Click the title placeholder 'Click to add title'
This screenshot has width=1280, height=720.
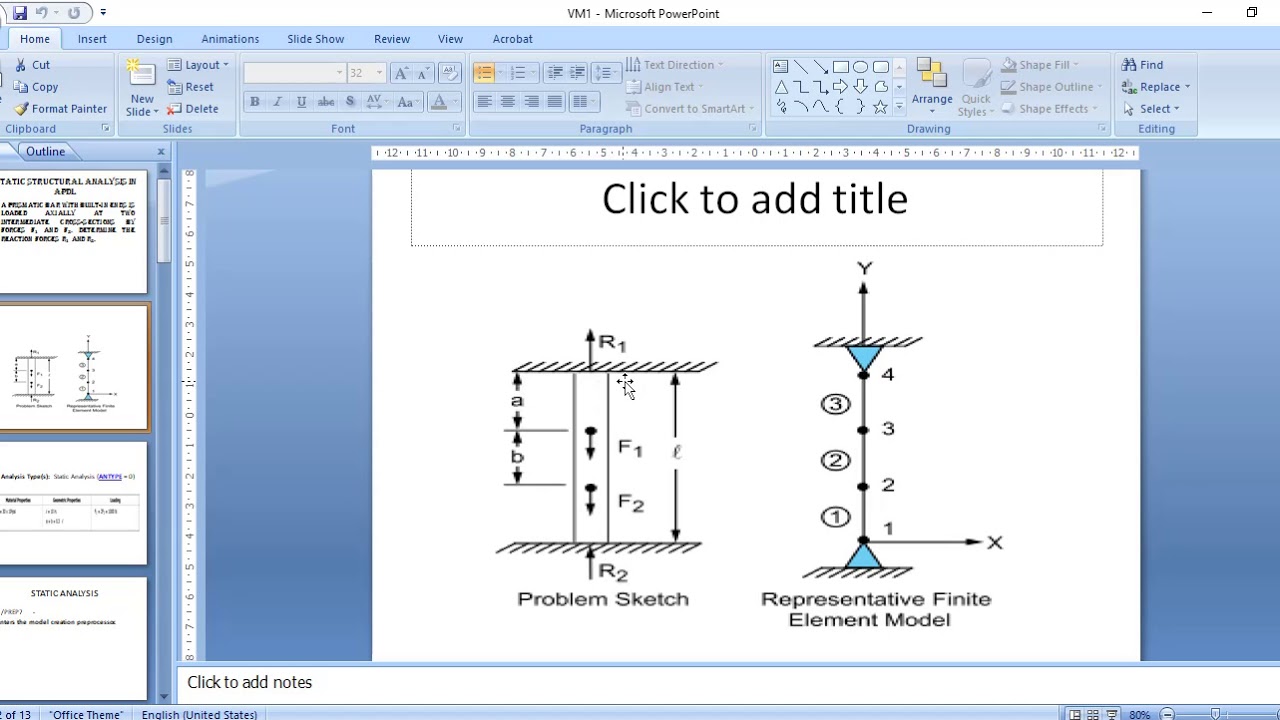point(756,200)
